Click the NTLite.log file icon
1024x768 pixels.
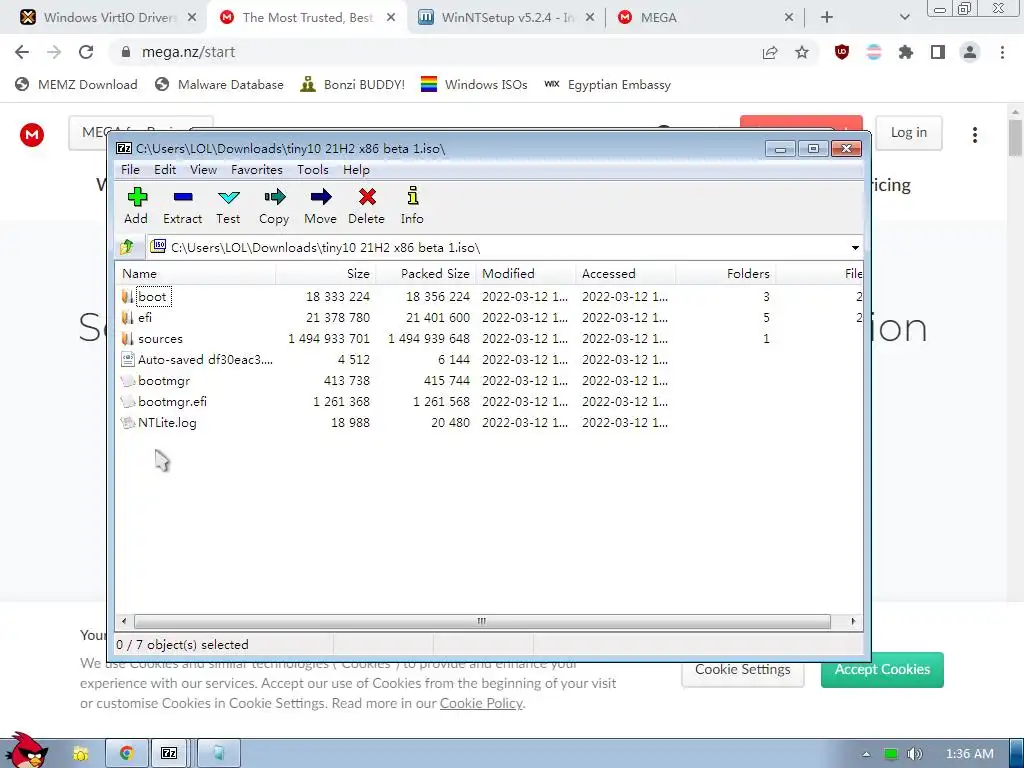[128, 423]
